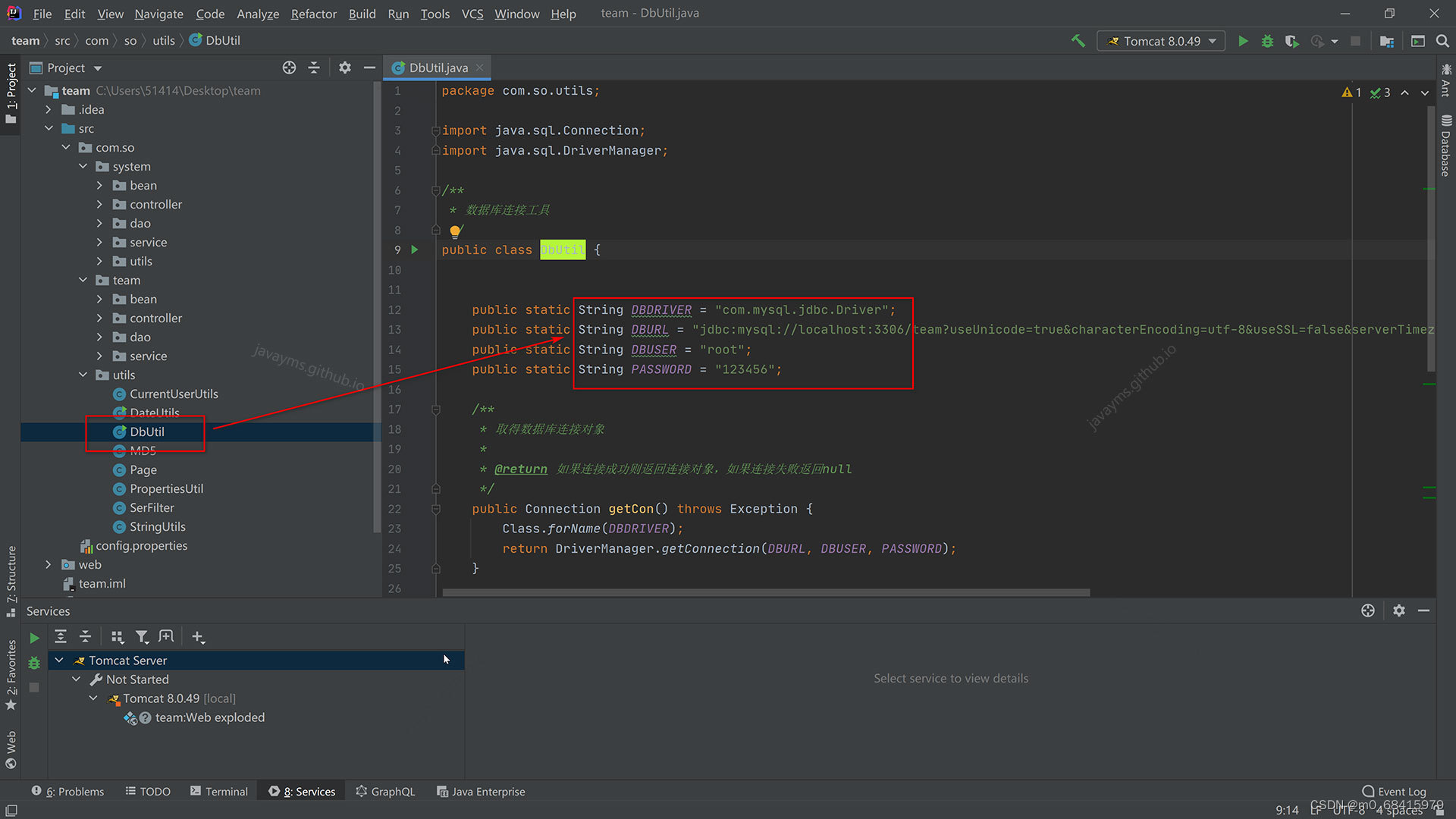The height and width of the screenshot is (819, 1456).
Task: Click run gutter icon beside class DbUtil
Action: click(415, 249)
